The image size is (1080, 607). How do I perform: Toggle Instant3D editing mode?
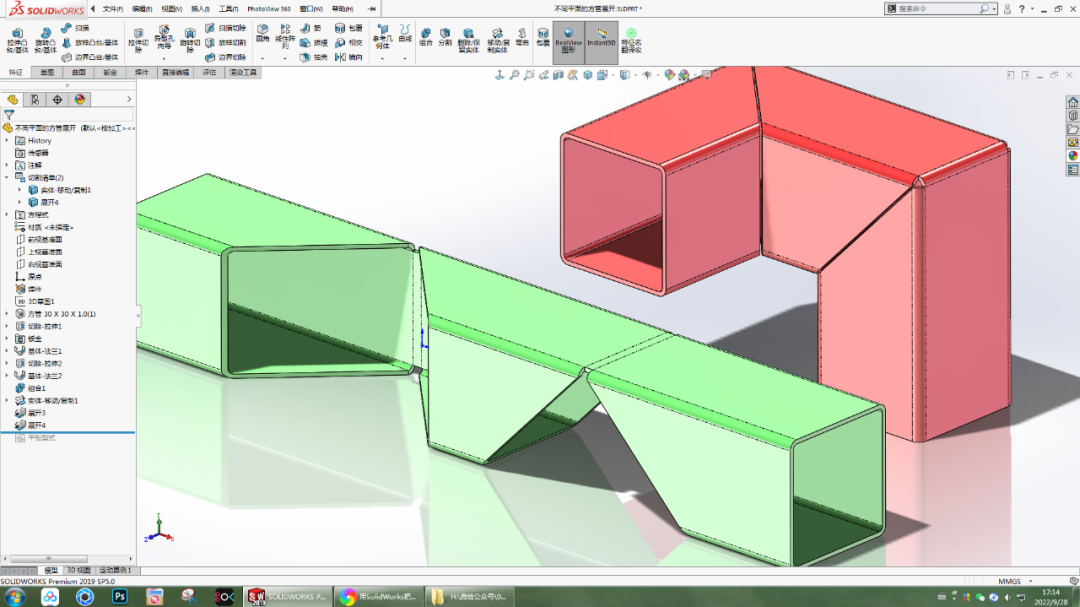(x=600, y=42)
